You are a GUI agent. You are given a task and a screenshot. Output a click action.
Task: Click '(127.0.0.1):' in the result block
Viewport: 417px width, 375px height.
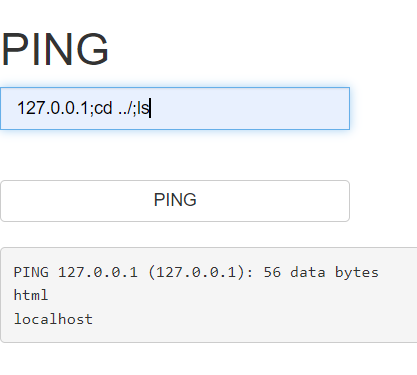click(x=200, y=272)
